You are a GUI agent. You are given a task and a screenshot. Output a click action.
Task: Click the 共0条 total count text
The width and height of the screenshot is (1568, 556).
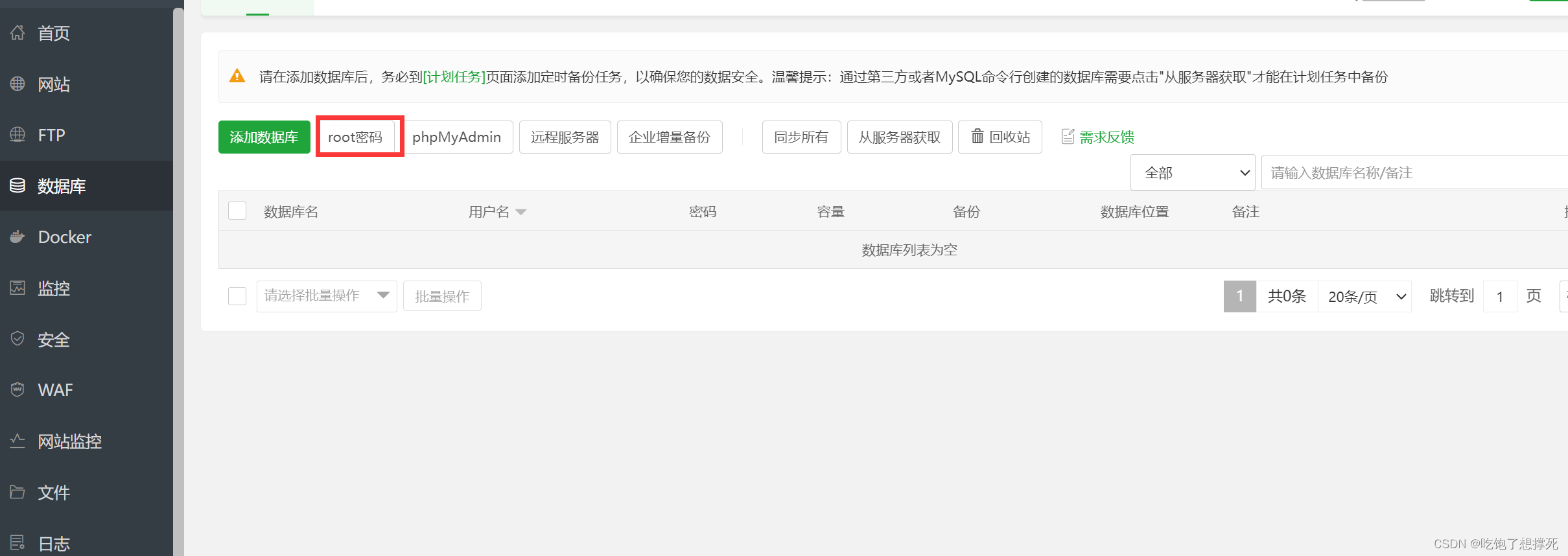tap(1287, 296)
